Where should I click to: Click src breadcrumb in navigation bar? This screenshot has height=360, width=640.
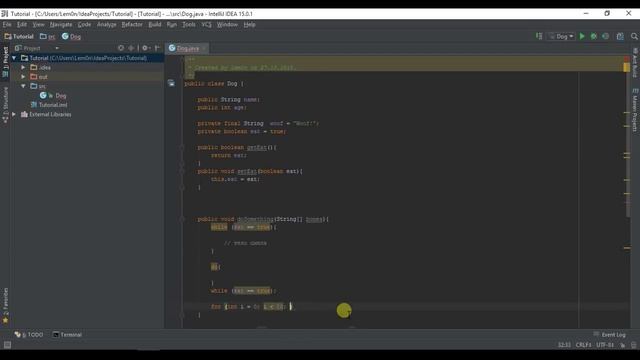pyautogui.click(x=47, y=36)
